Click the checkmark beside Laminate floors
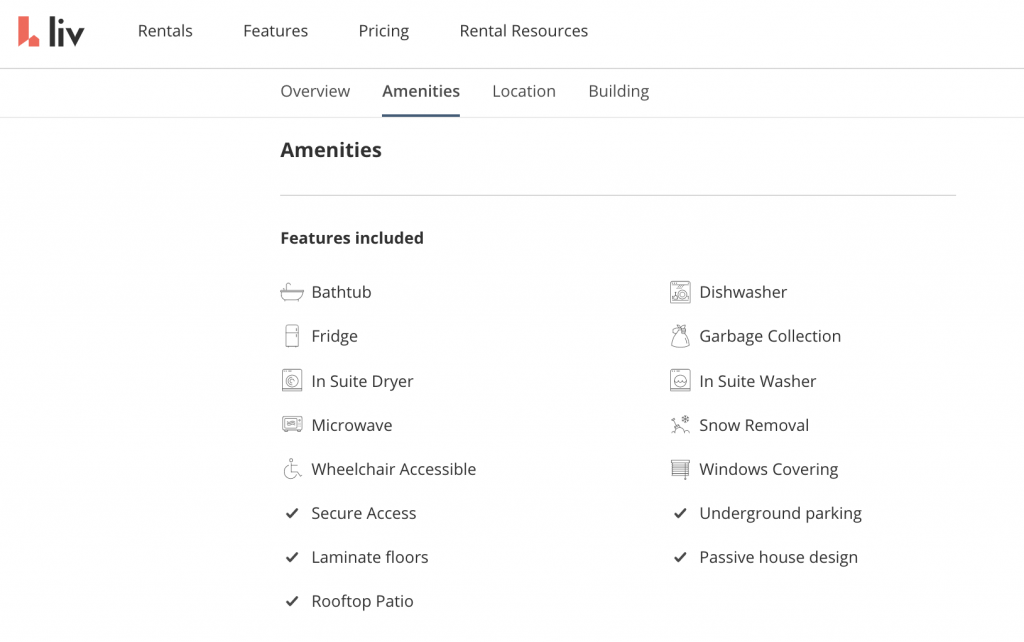1024x642 pixels. click(292, 557)
